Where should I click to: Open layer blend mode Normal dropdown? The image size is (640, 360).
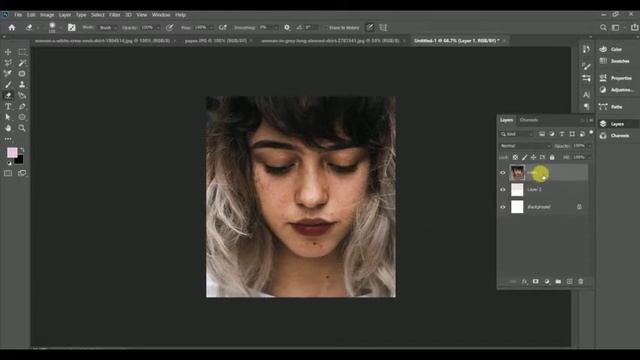click(x=525, y=146)
